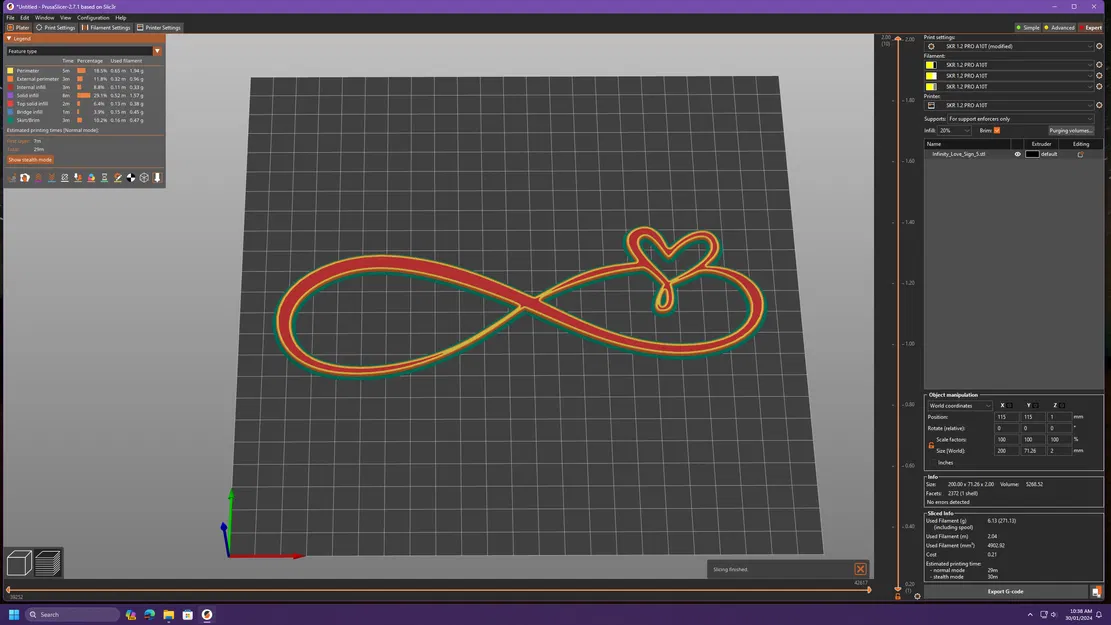Open print settings cog beside preset
The image size is (1111, 625).
[x=1099, y=46]
